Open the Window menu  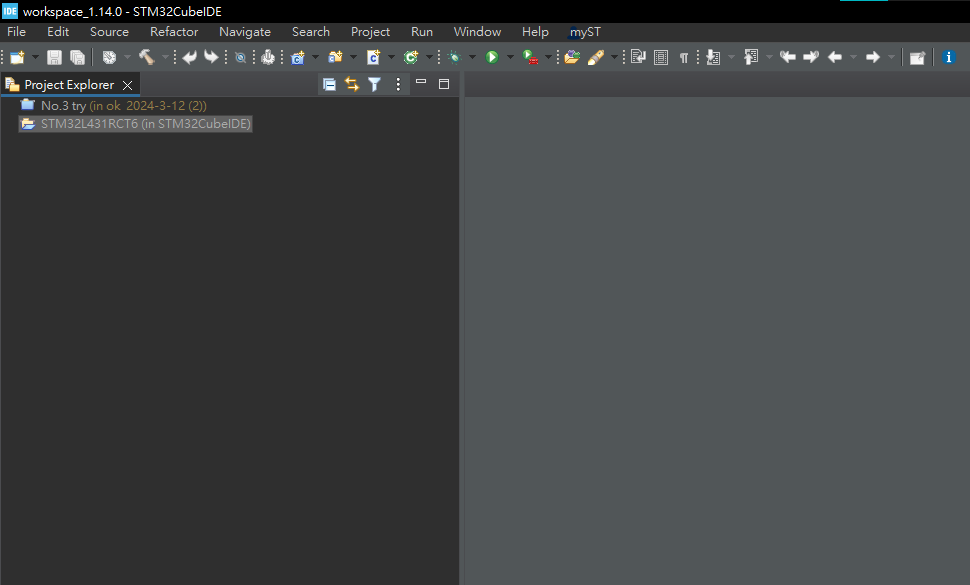pyautogui.click(x=477, y=32)
